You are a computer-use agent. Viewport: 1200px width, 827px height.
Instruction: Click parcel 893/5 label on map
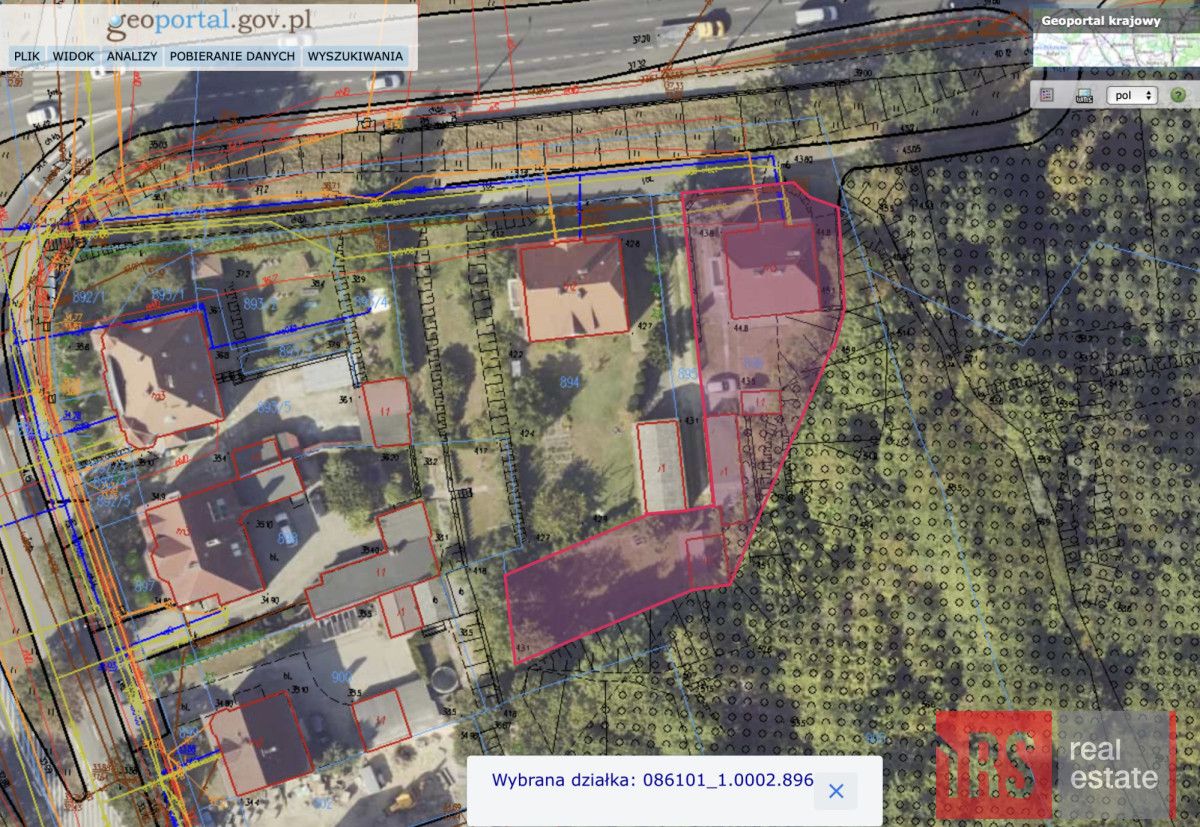274,407
